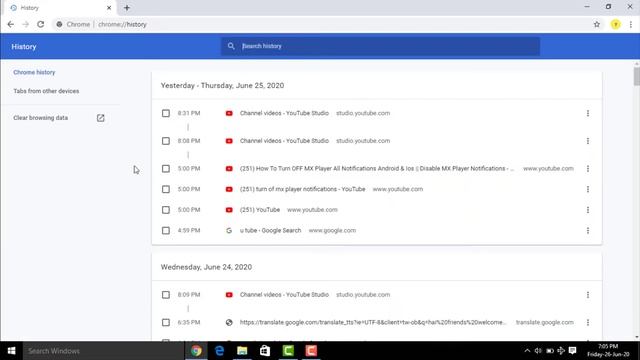The height and width of the screenshot is (360, 640).
Task: Launch Microsoft Edge from the taskbar
Action: [x=219, y=351]
